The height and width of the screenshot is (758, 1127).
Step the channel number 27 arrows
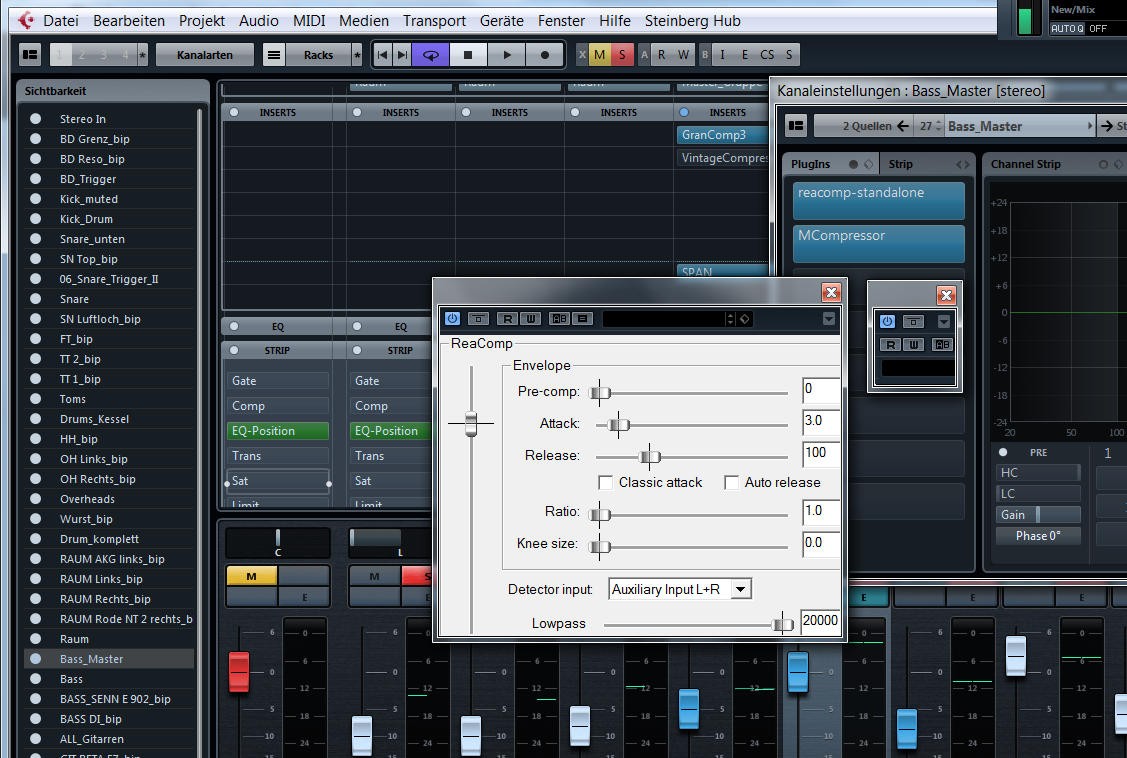click(x=938, y=126)
